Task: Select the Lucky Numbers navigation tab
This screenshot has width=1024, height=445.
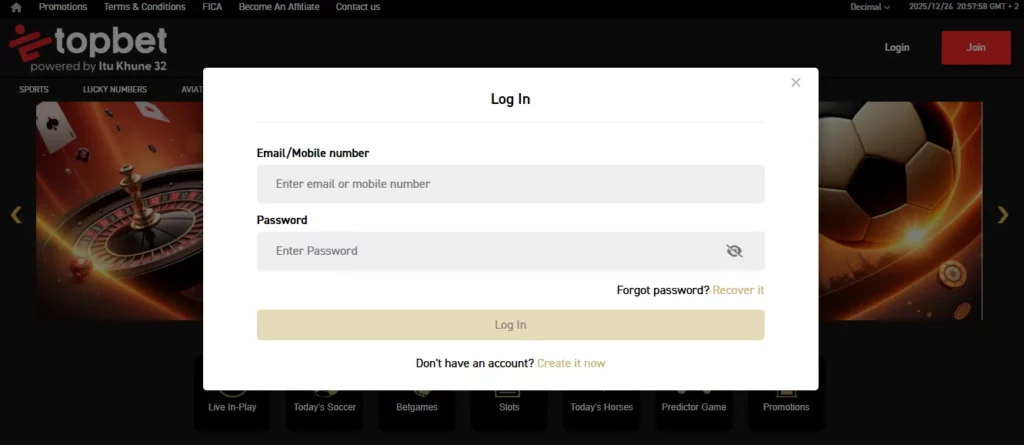Action: 114,89
